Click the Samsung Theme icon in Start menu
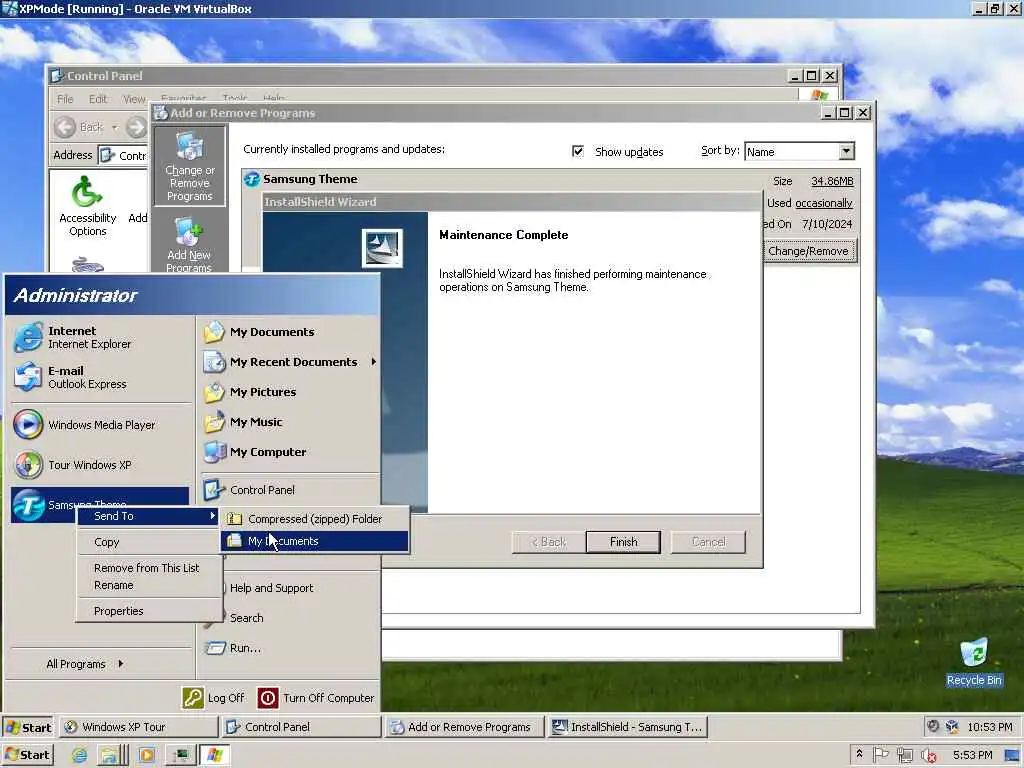 (x=29, y=505)
